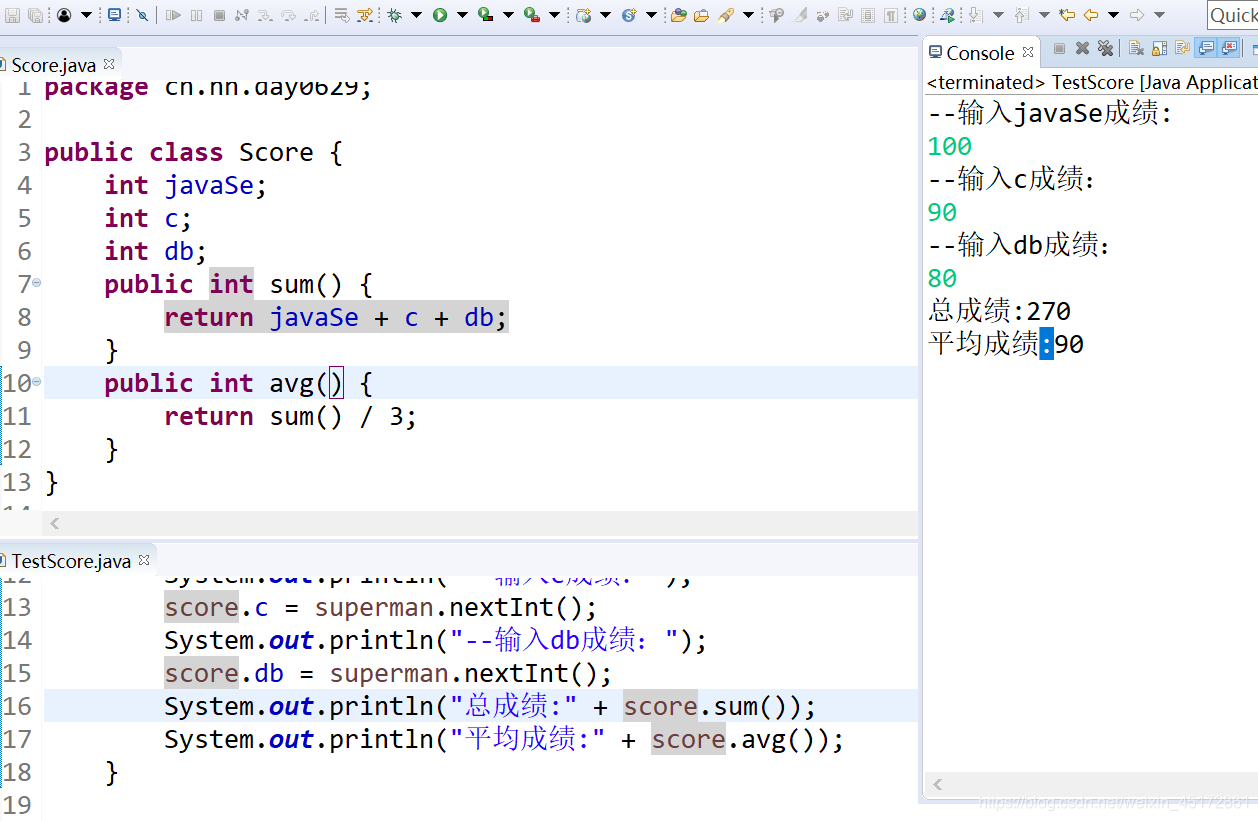Image resolution: width=1258 pixels, height=821 pixels.
Task: Click the External Tools run icon
Action: pyautogui.click(x=531, y=15)
